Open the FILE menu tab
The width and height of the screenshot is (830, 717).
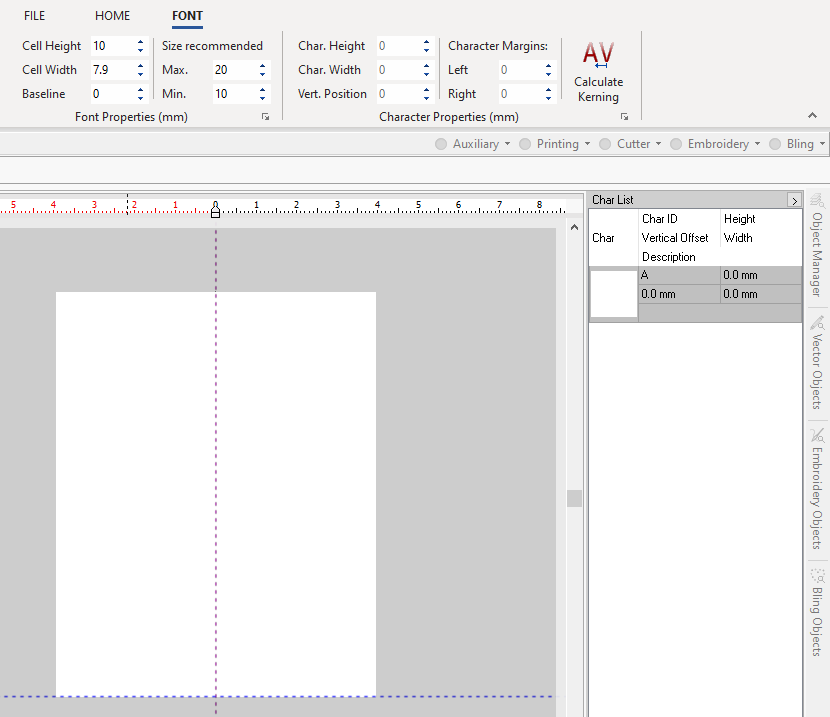[35, 16]
